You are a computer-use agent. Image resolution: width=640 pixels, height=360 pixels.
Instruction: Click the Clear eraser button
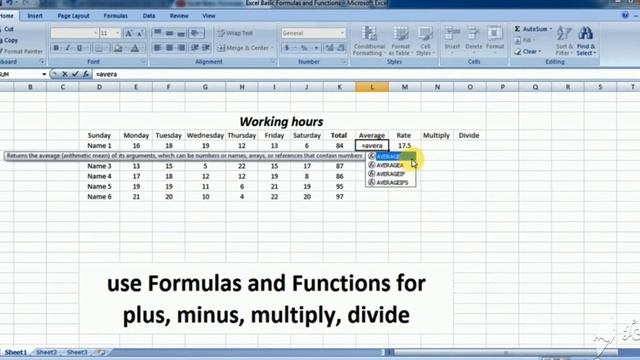[527, 52]
